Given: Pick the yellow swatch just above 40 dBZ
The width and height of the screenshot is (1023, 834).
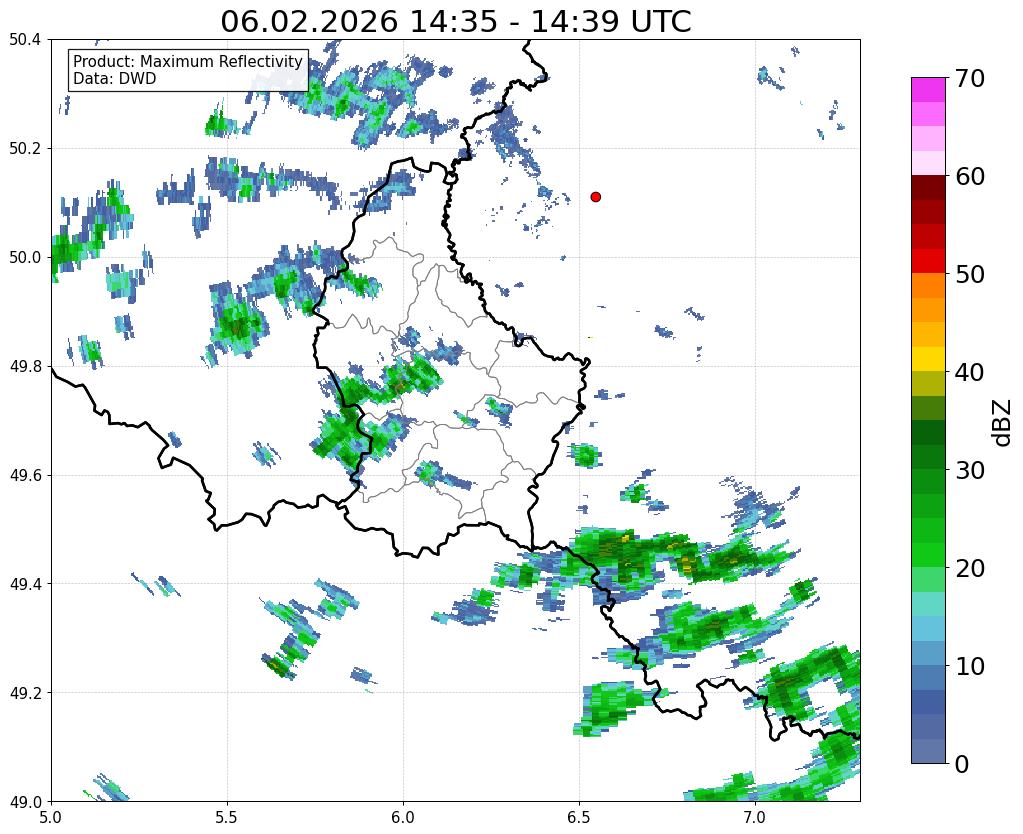Looking at the screenshot, I should (928, 360).
